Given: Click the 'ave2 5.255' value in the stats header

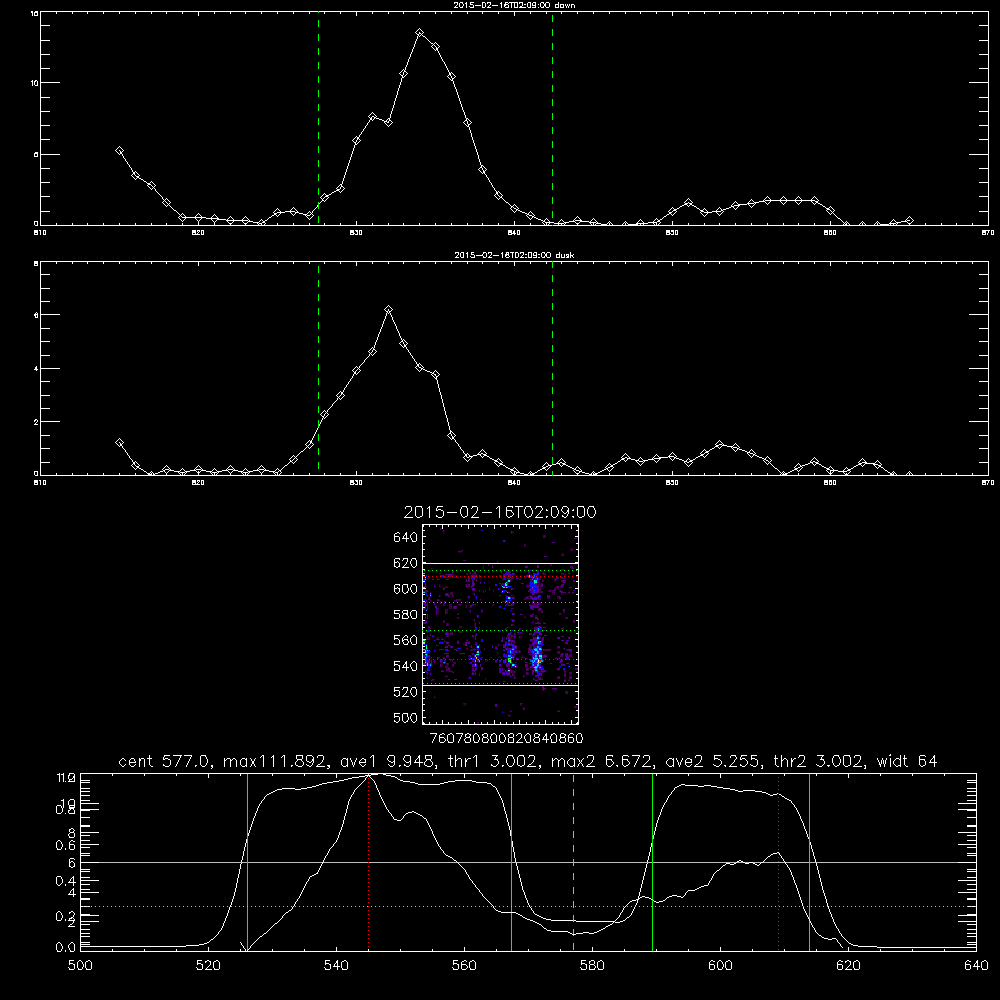Looking at the screenshot, I should click(x=712, y=761).
